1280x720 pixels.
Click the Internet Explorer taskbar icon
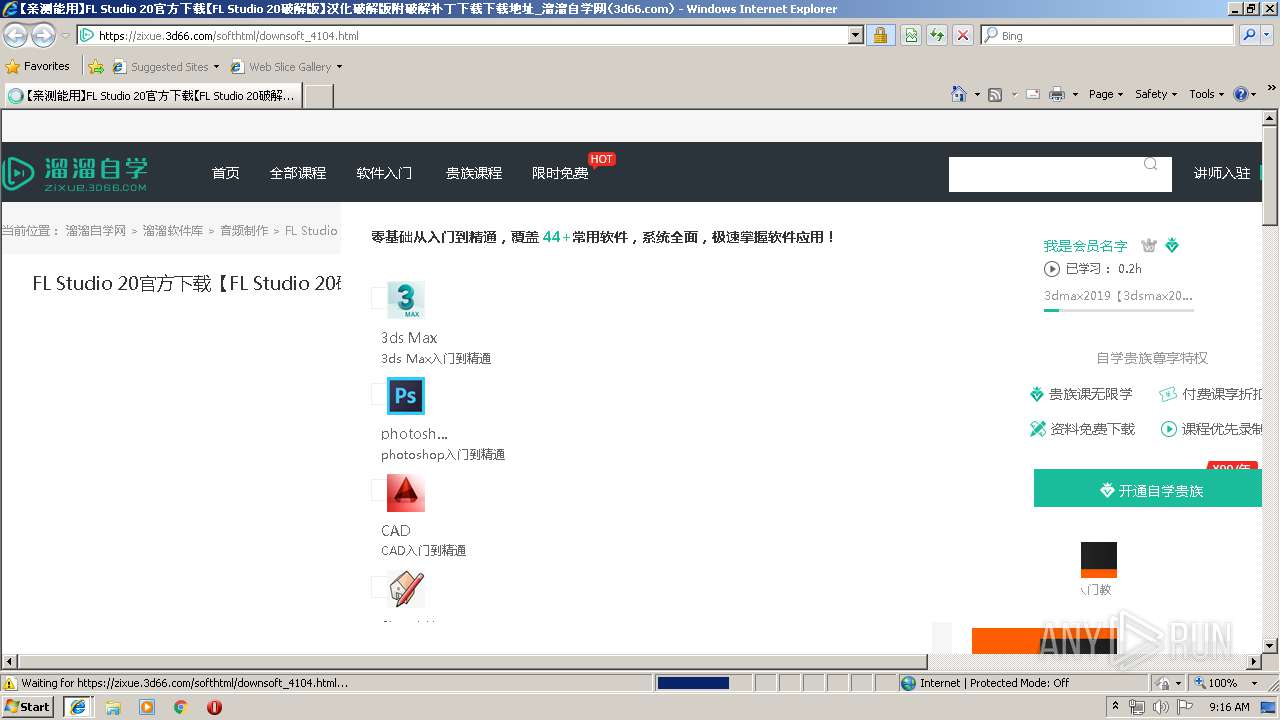(x=78, y=707)
